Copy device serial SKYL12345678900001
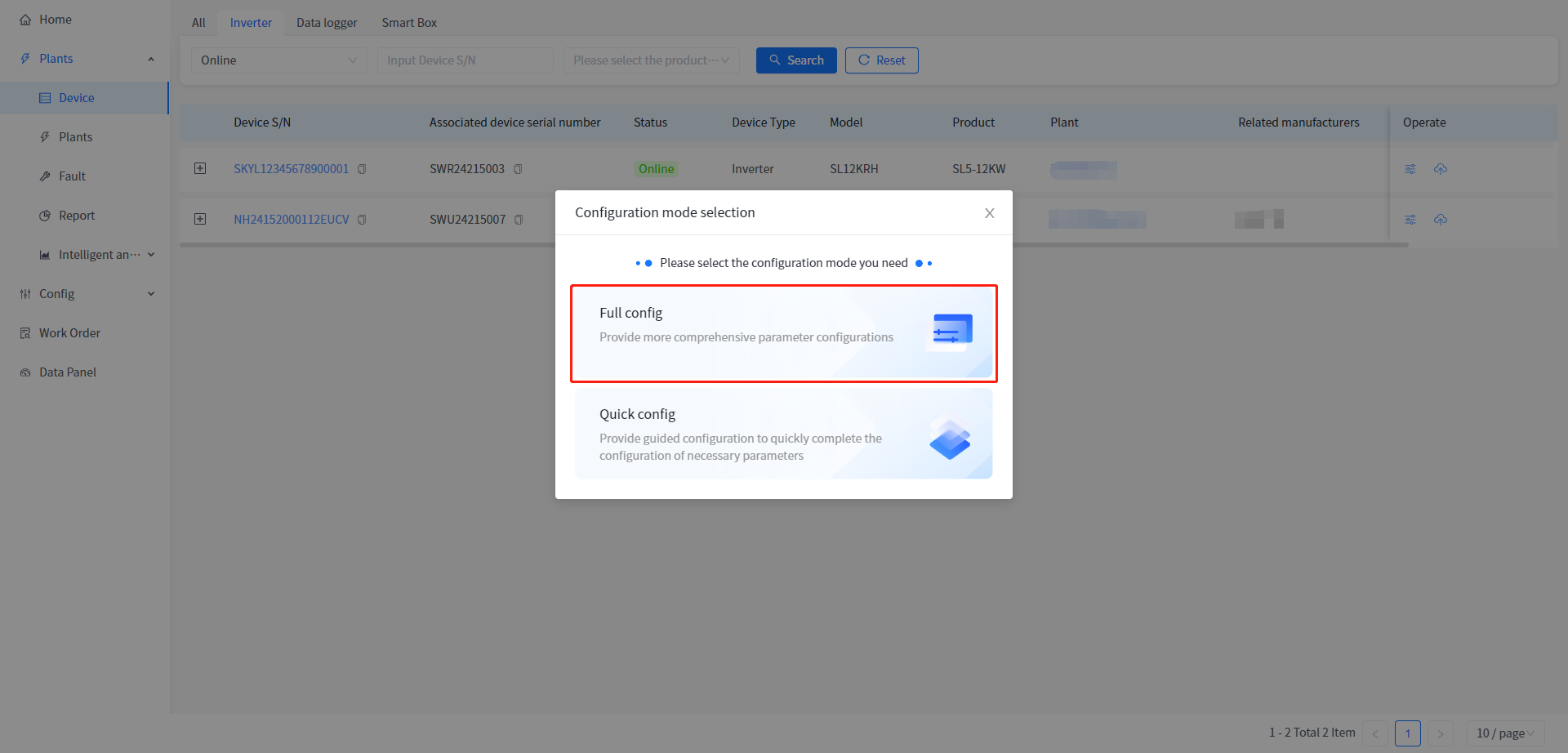 pos(362,169)
